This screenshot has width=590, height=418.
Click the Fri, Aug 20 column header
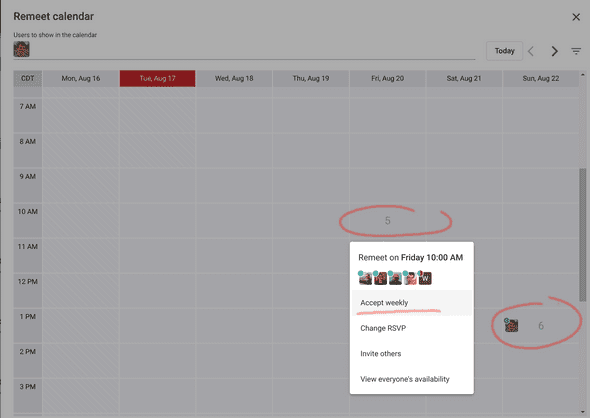[x=388, y=78]
